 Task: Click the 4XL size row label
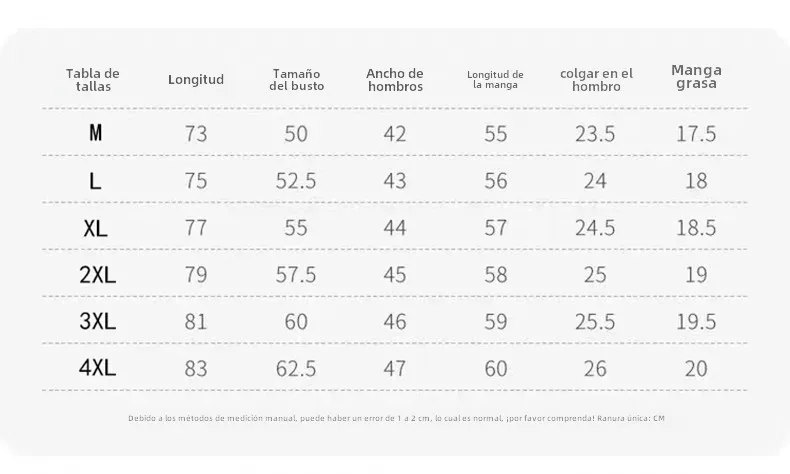click(97, 368)
